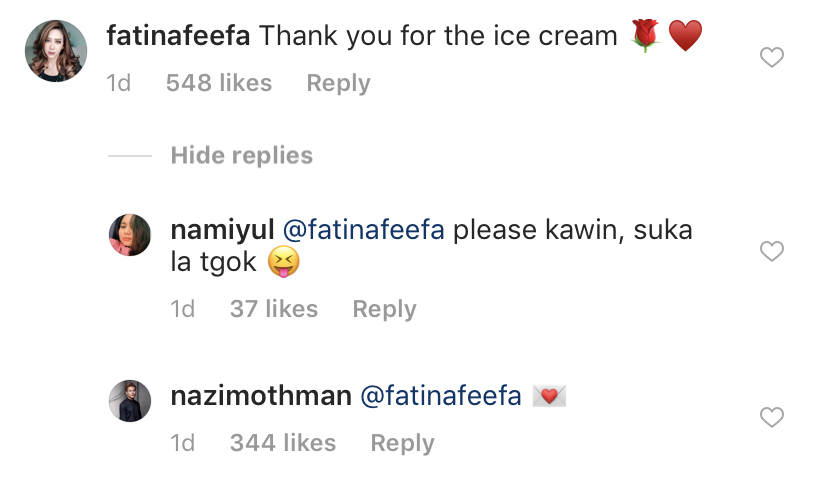View the 37 likes list

coord(273,309)
